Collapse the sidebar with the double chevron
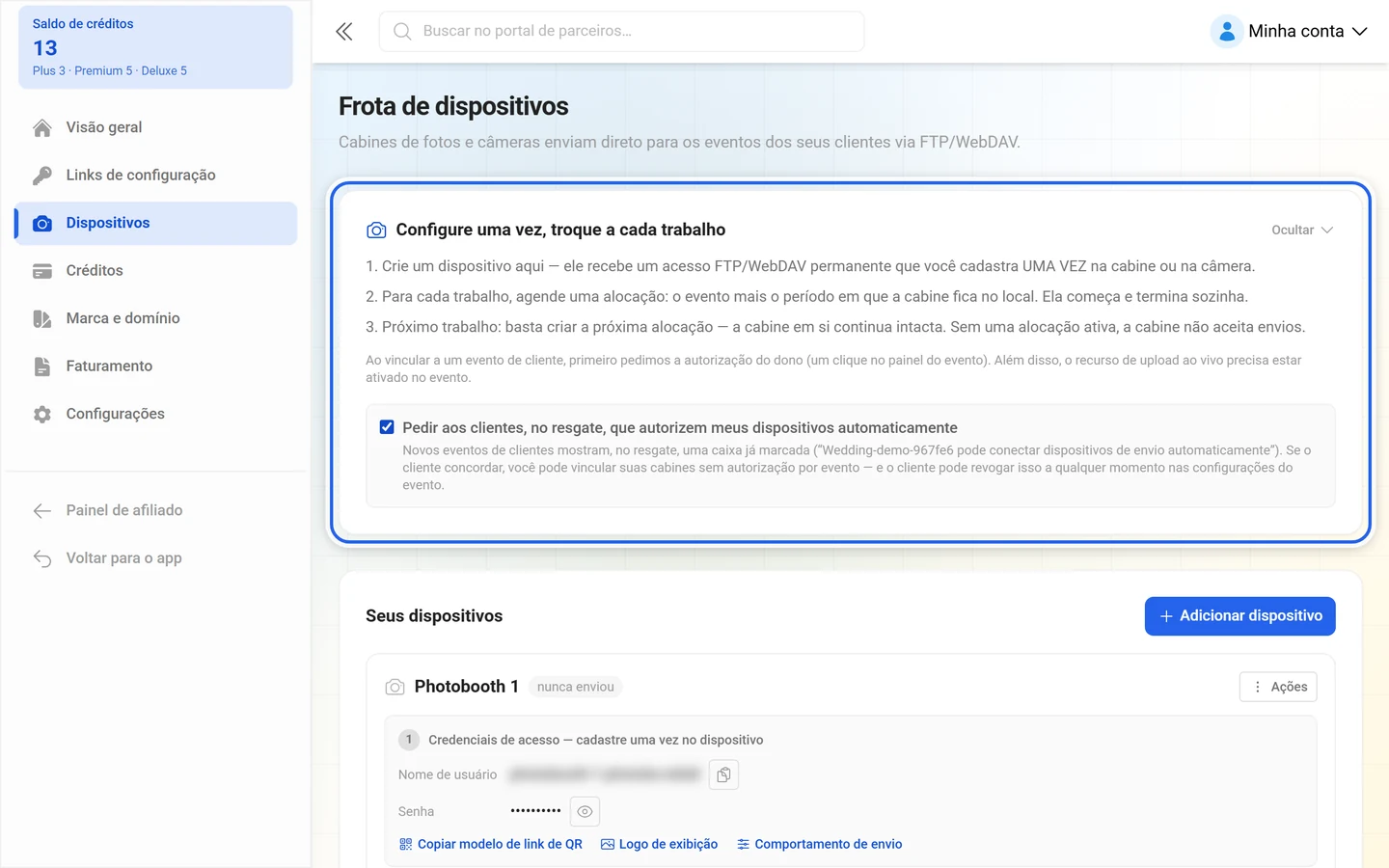Screen dimensions: 1389x868 click(x=344, y=32)
